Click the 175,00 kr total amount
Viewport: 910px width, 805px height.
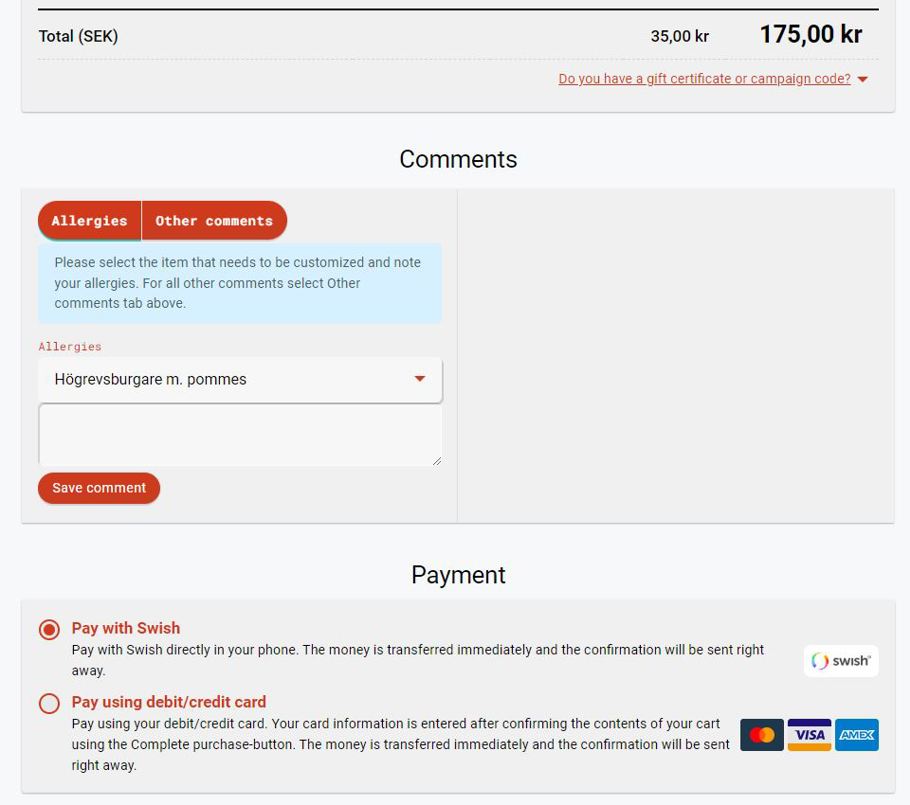tap(810, 35)
